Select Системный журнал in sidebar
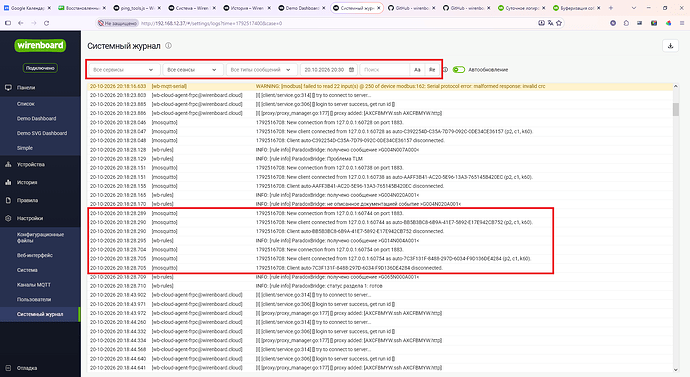 pyautogui.click(x=40, y=314)
